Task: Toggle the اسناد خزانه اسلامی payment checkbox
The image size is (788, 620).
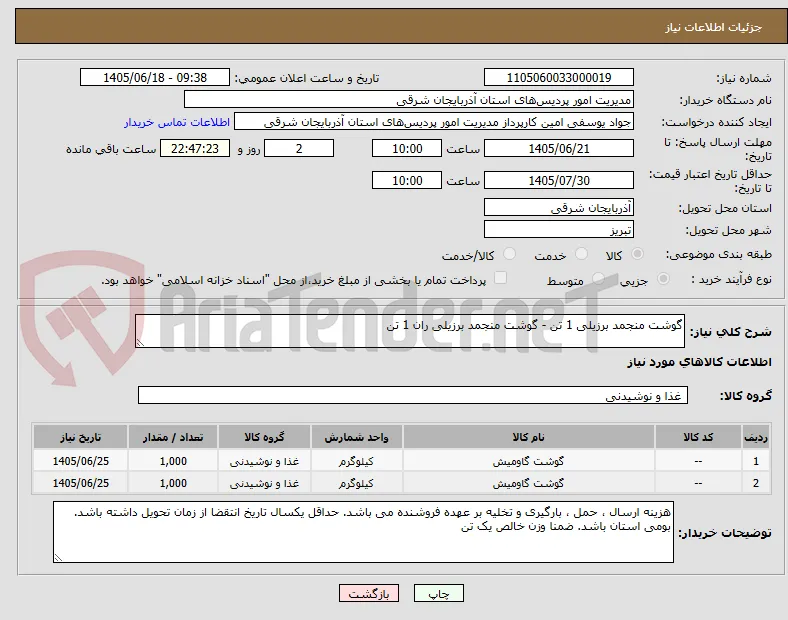Action: [x=501, y=278]
